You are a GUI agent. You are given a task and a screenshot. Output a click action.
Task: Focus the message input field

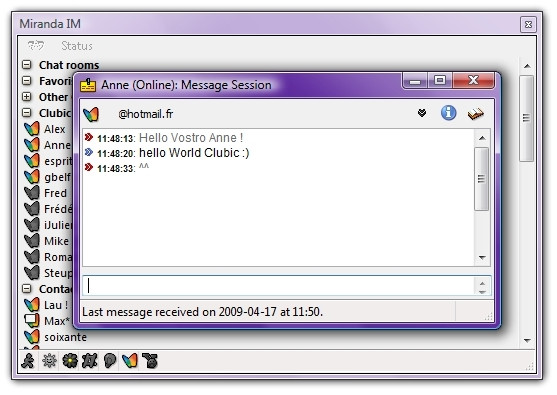pos(279,286)
